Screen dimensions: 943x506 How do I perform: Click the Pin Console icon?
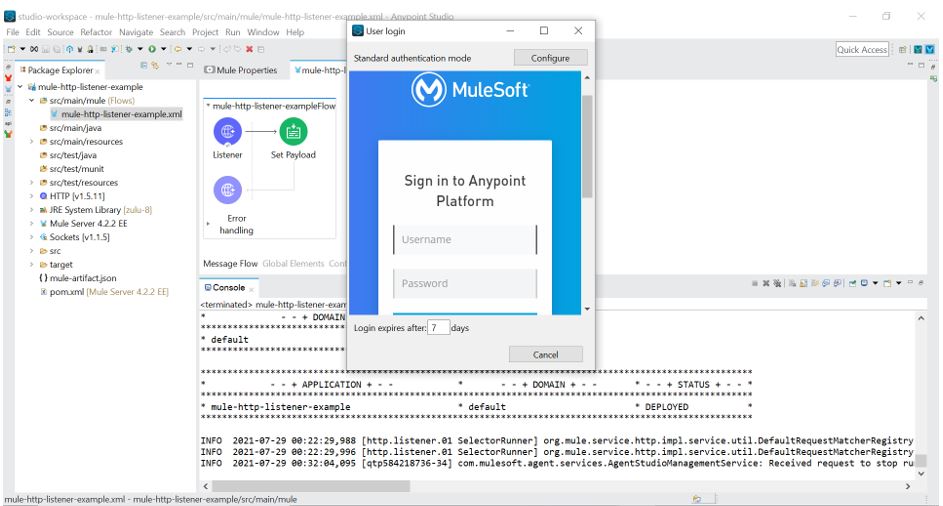pos(852,283)
